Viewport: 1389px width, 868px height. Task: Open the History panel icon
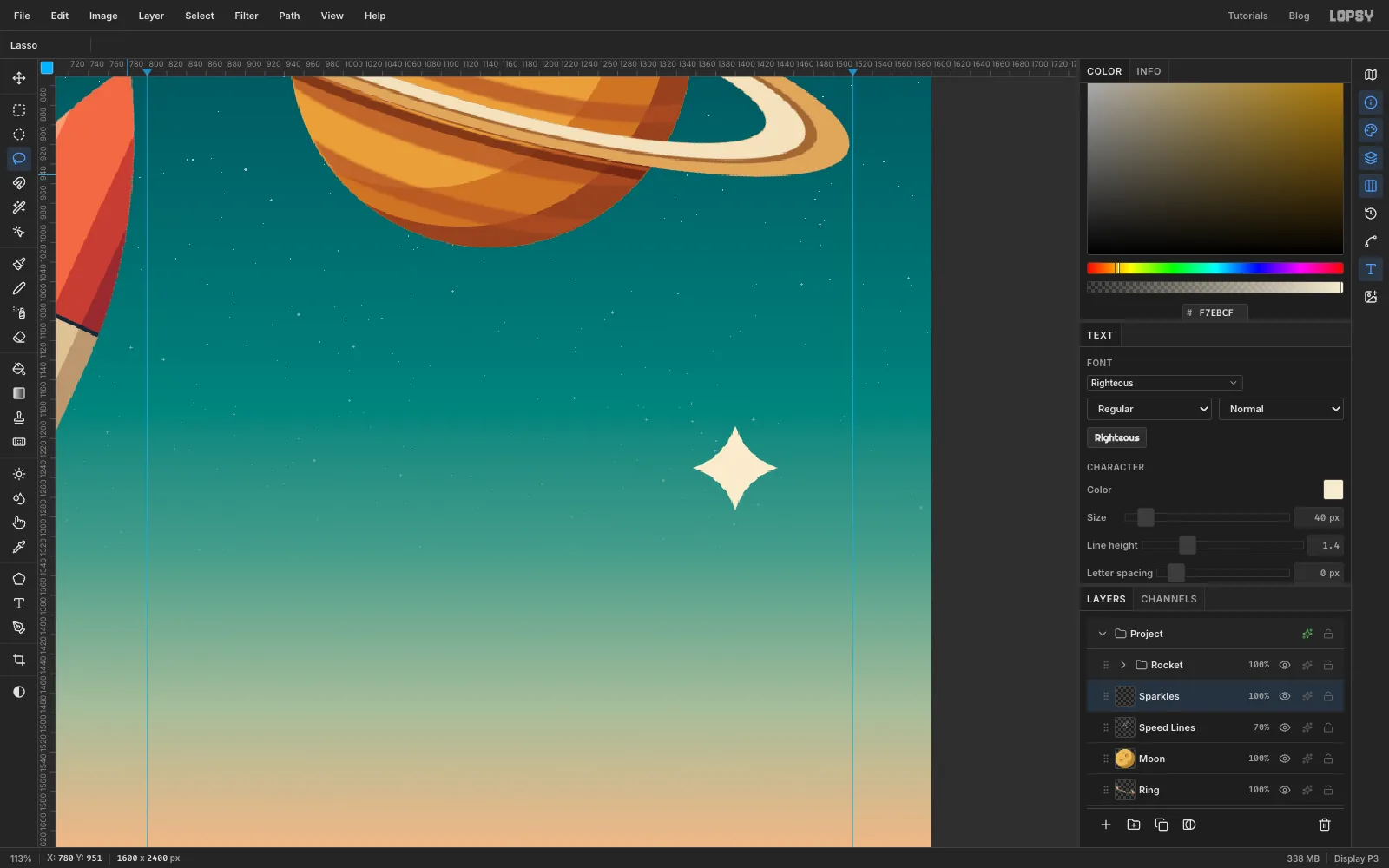(1371, 214)
